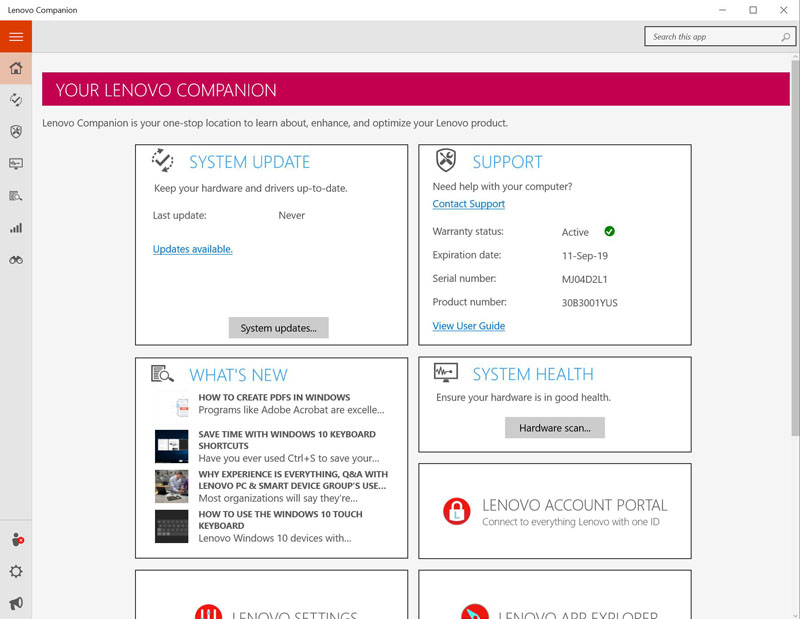This screenshot has height=619, width=800.
Task: Follow the Contact Support link
Action: tap(468, 204)
